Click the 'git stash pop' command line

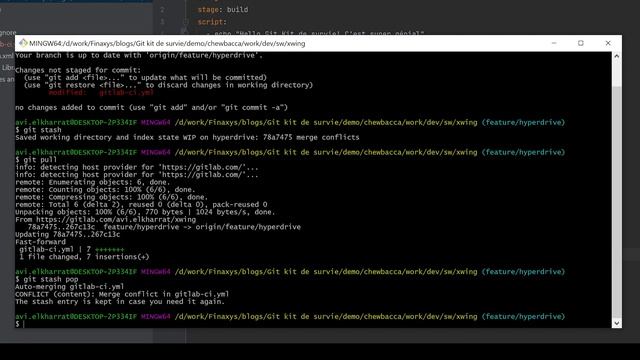[x=47, y=279]
